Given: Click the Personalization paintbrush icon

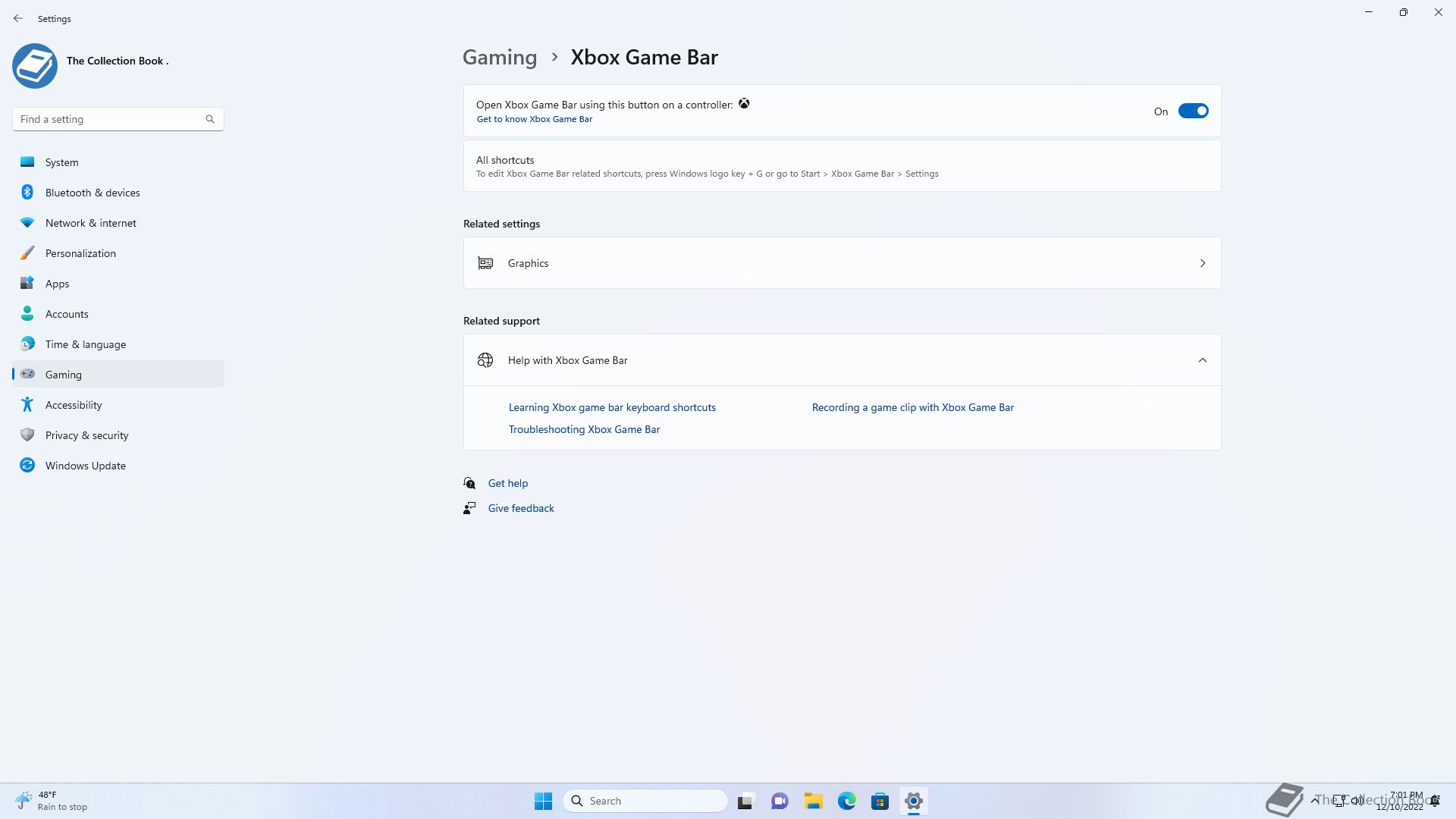Looking at the screenshot, I should [x=27, y=253].
